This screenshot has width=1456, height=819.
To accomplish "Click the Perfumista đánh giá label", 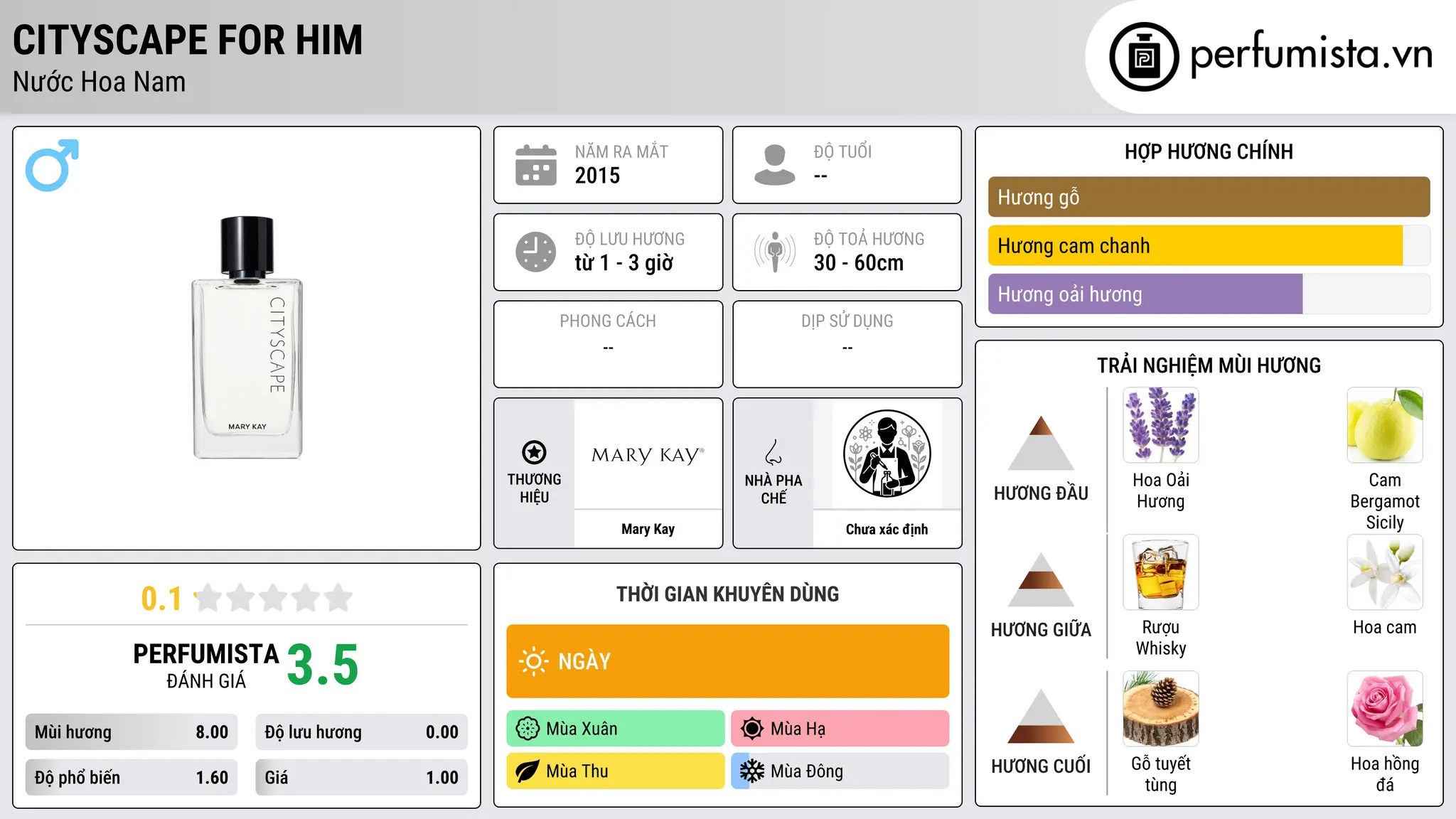I will (206, 665).
